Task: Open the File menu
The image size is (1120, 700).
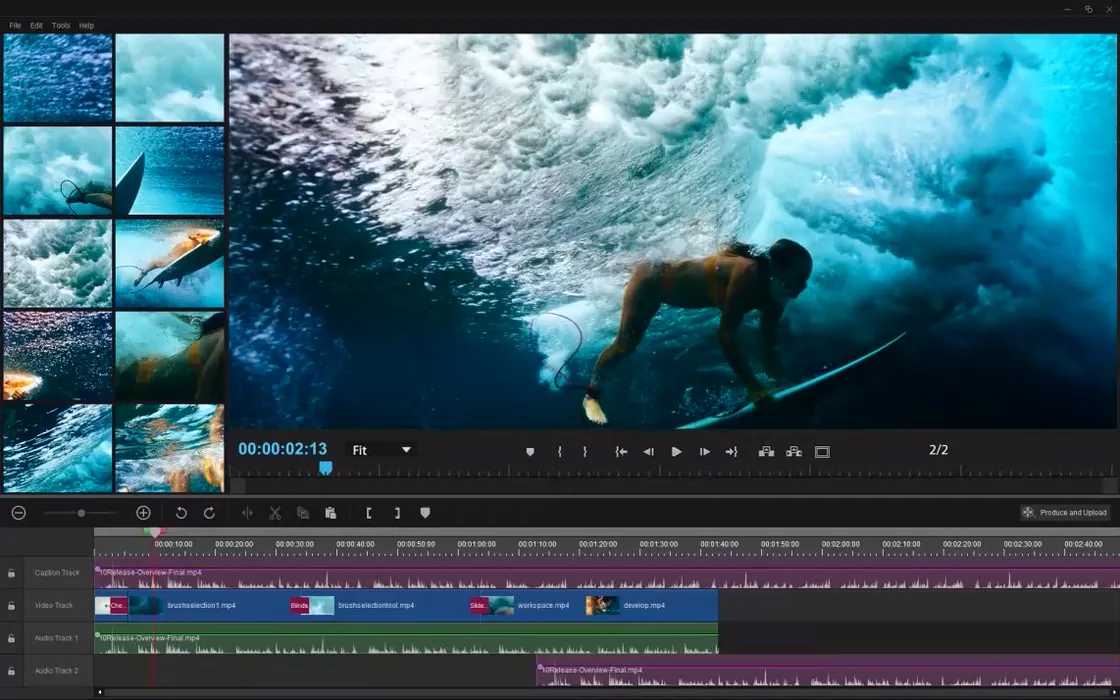Action: (15, 25)
